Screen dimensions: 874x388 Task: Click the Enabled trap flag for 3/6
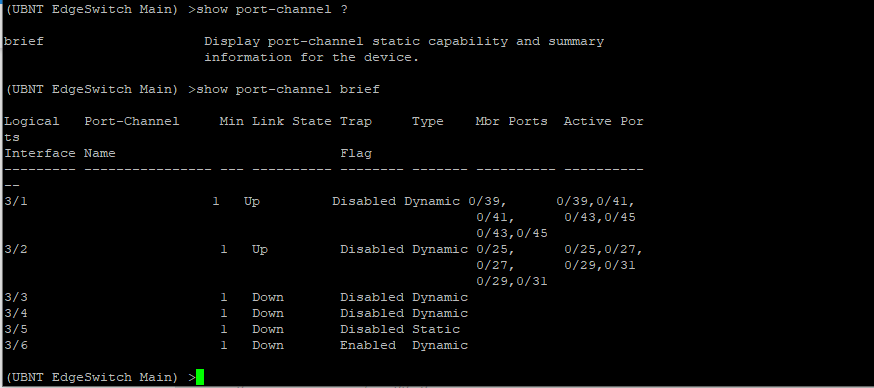click(368, 345)
